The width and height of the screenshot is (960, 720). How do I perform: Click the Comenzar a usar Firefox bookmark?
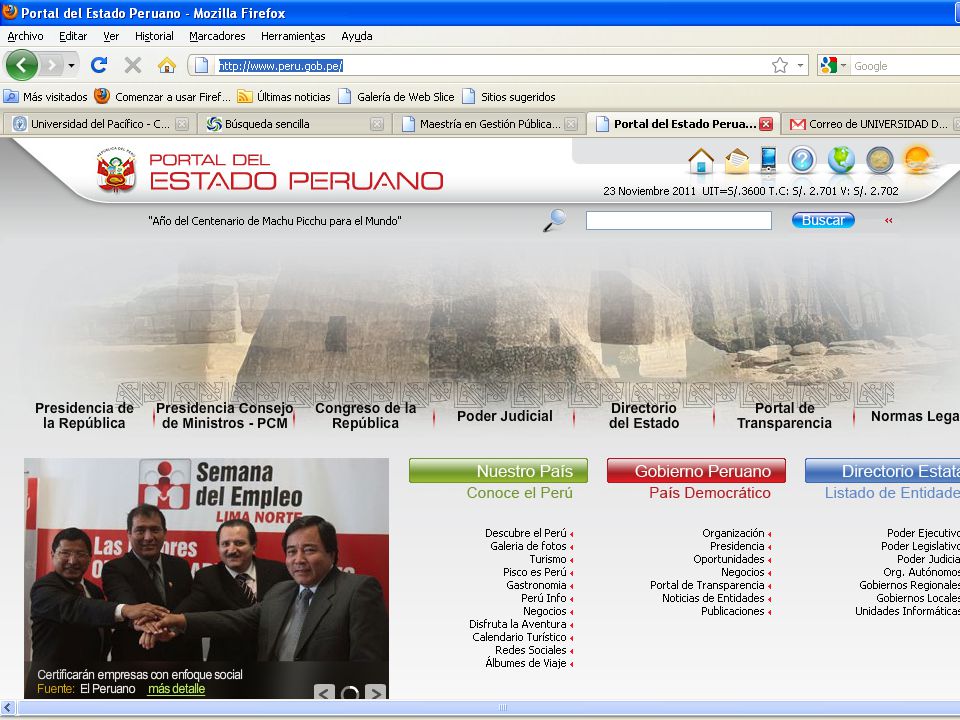tap(163, 97)
